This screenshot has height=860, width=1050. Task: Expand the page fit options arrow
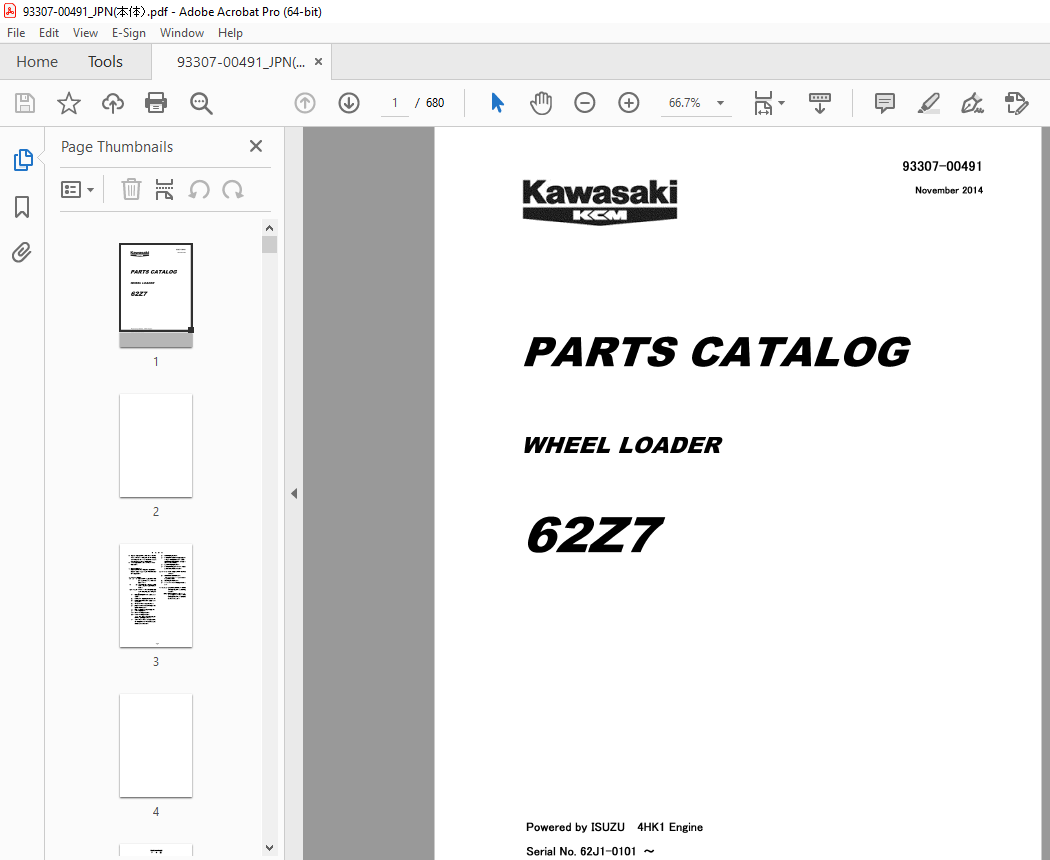(x=781, y=103)
